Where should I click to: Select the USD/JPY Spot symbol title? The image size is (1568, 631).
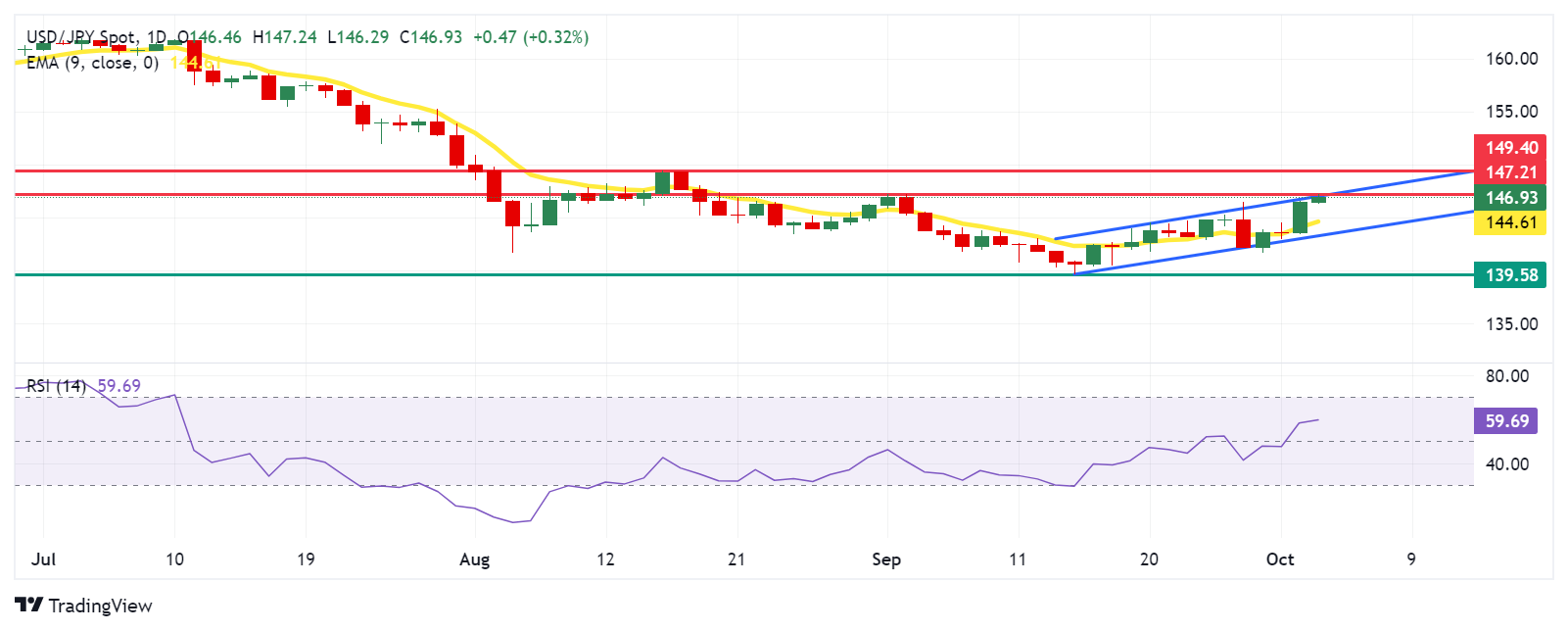pos(82,37)
